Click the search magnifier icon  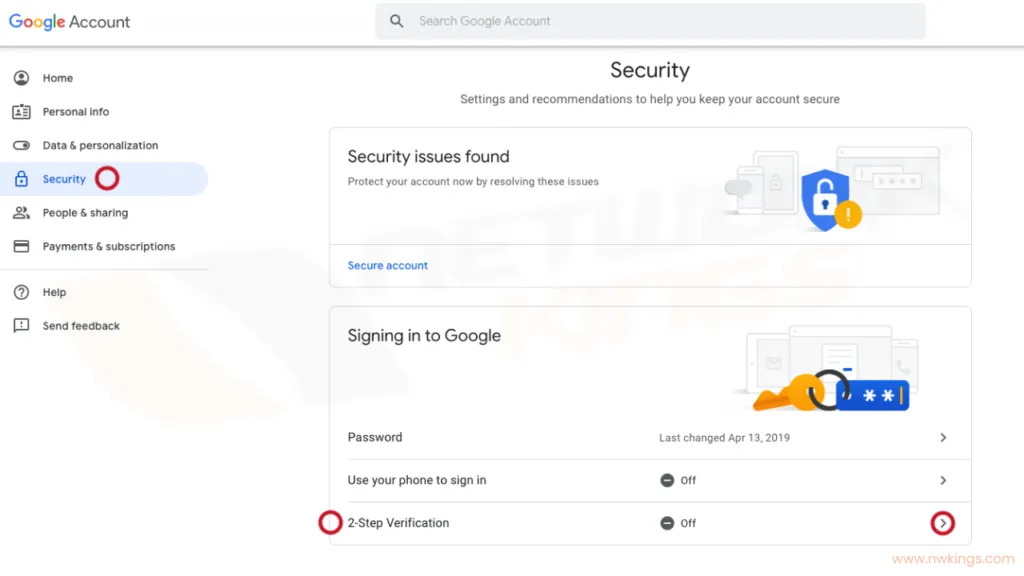click(397, 21)
